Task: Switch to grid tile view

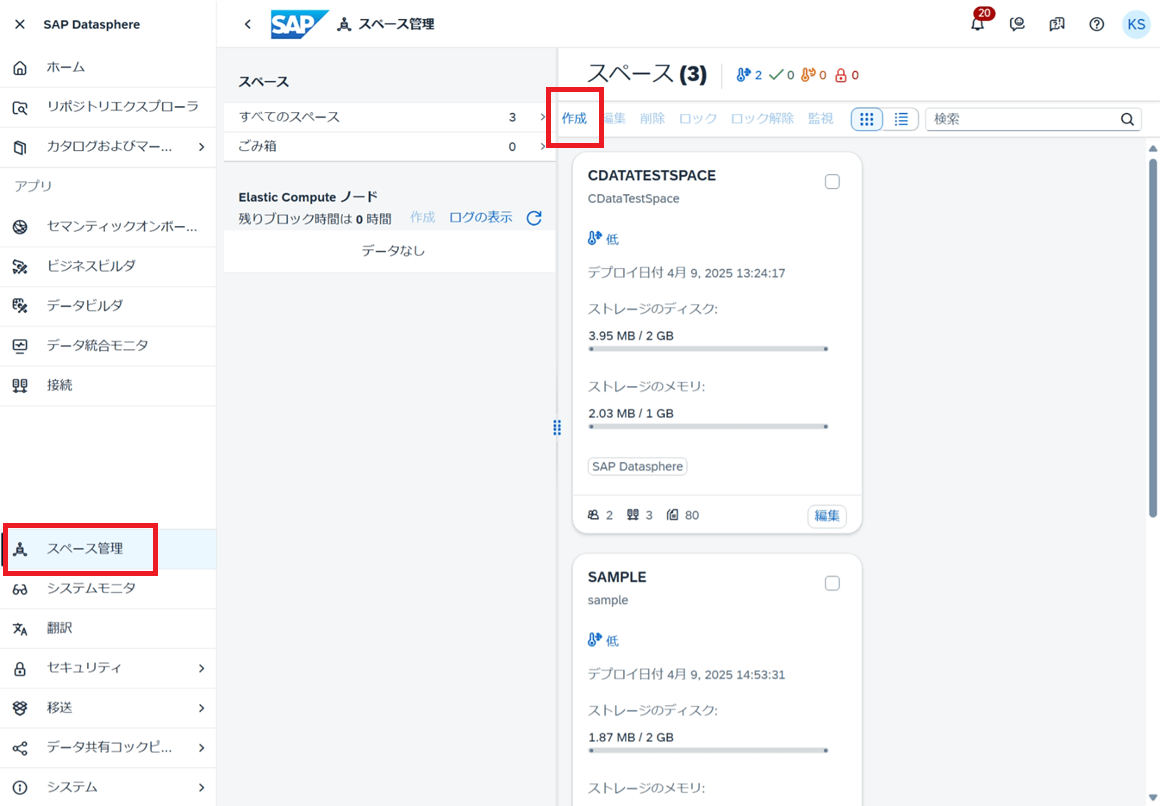Action: coord(867,119)
